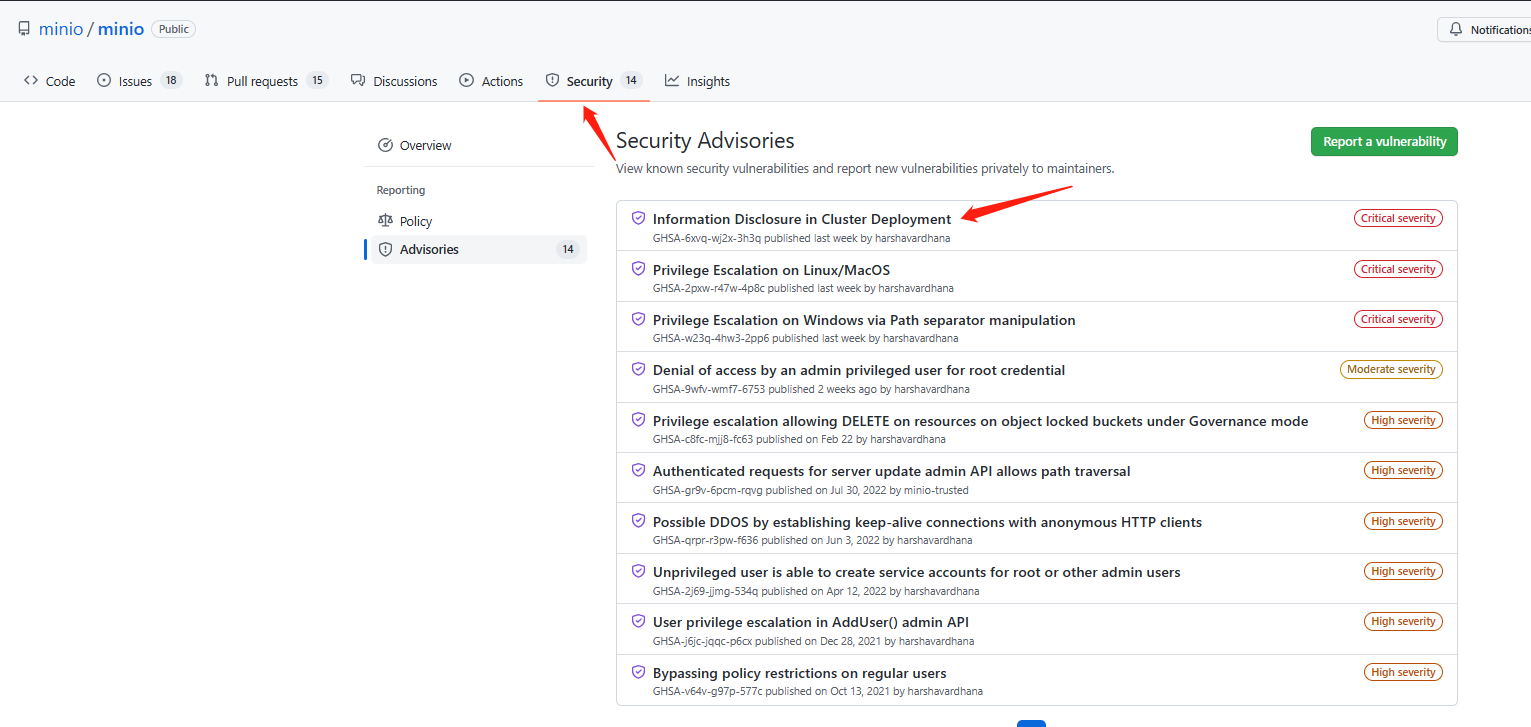Open Possible DDOS keep-alive connections advisory

coord(927,522)
